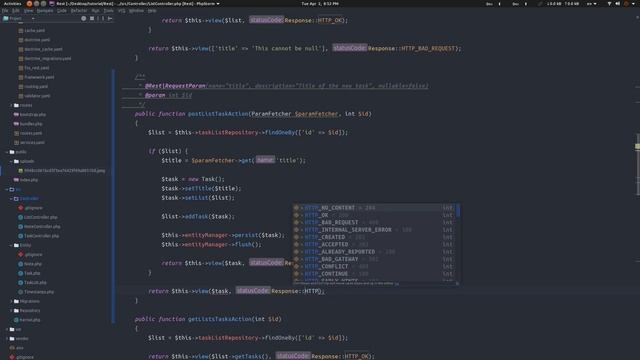Collapse the Entity folder arrow

pos(11,245)
